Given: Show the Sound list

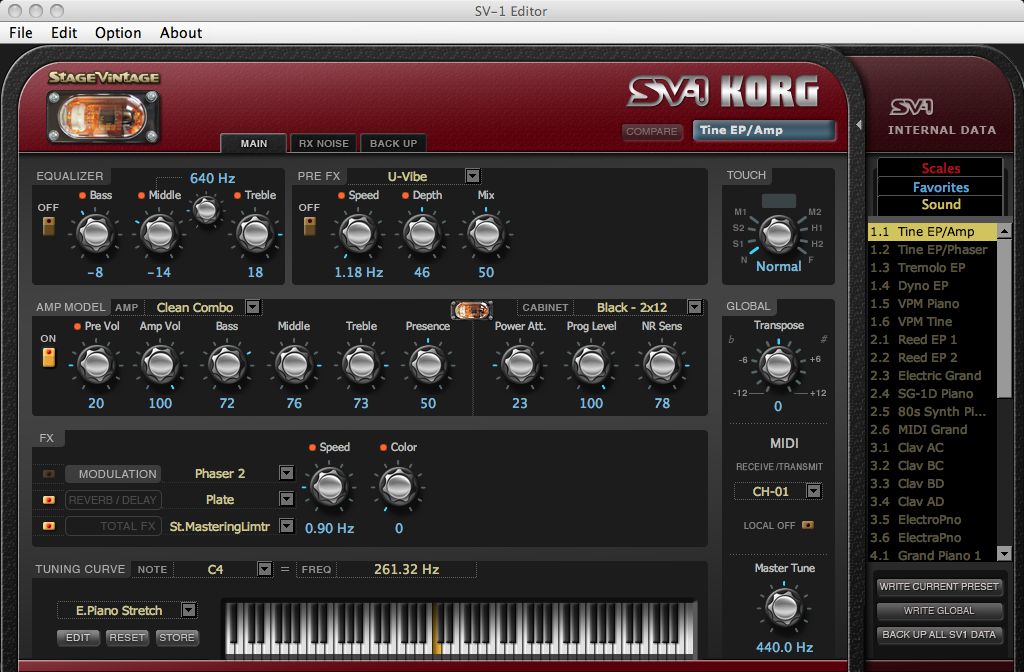Looking at the screenshot, I should pyautogui.click(x=940, y=204).
